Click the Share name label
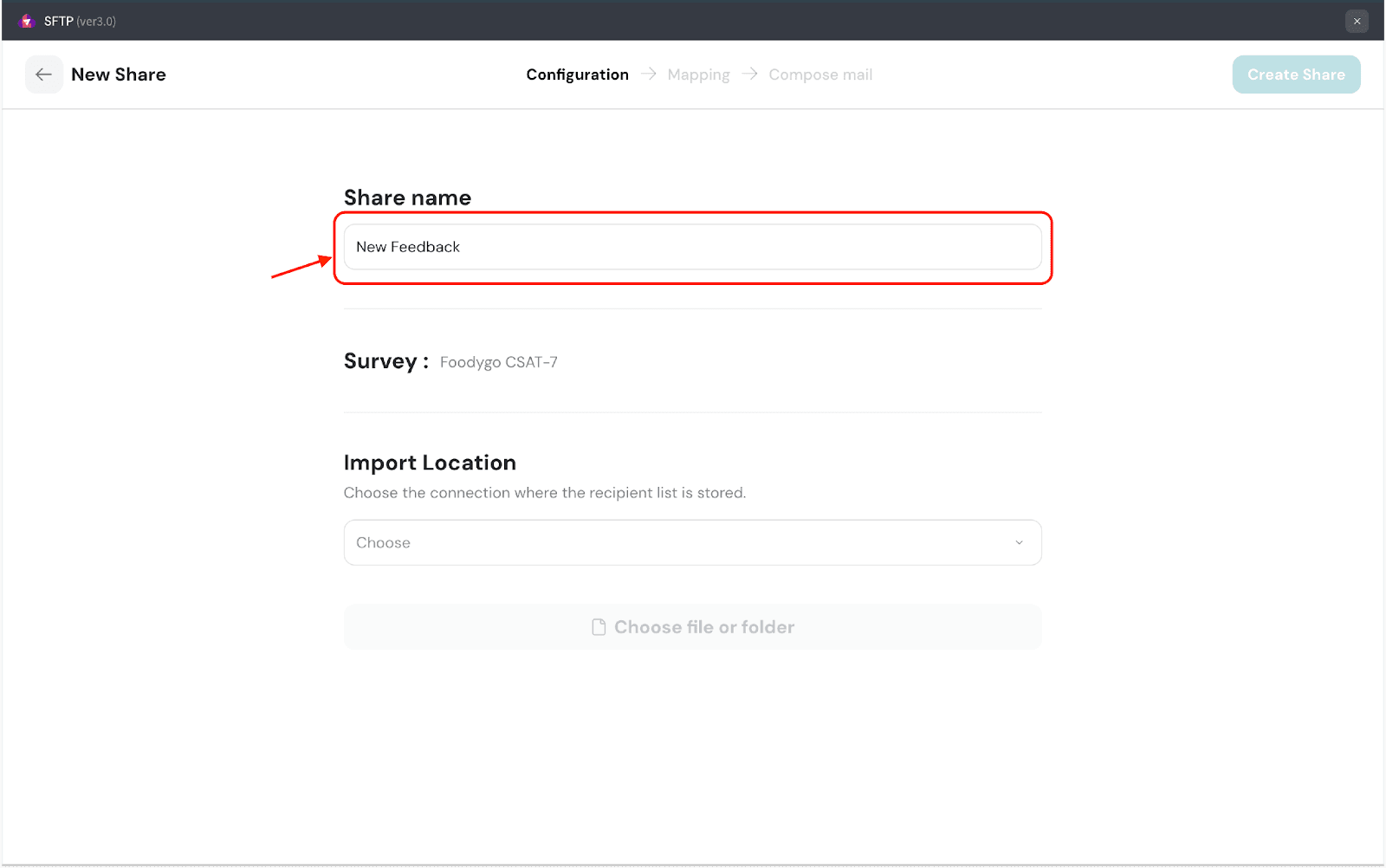This screenshot has width=1386, height=868. (x=407, y=198)
